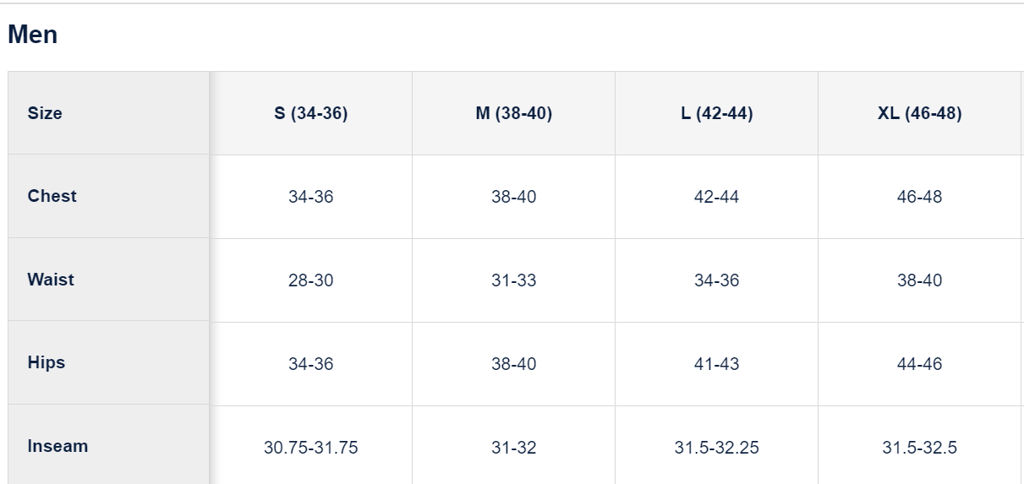Click the XL chest value 46-48
The image size is (1024, 484).
coord(920,197)
